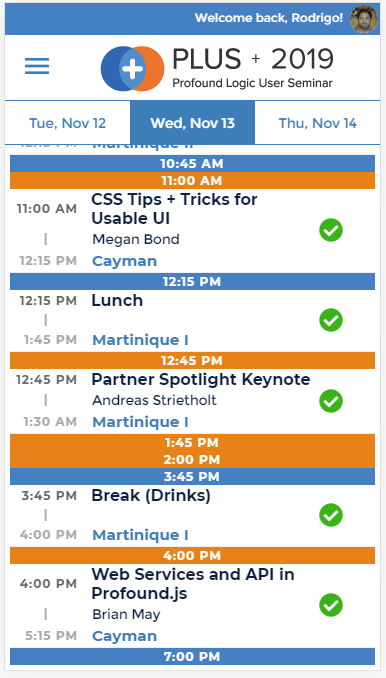Toggle green checkmark for Break (Drinks)

pos(331,515)
